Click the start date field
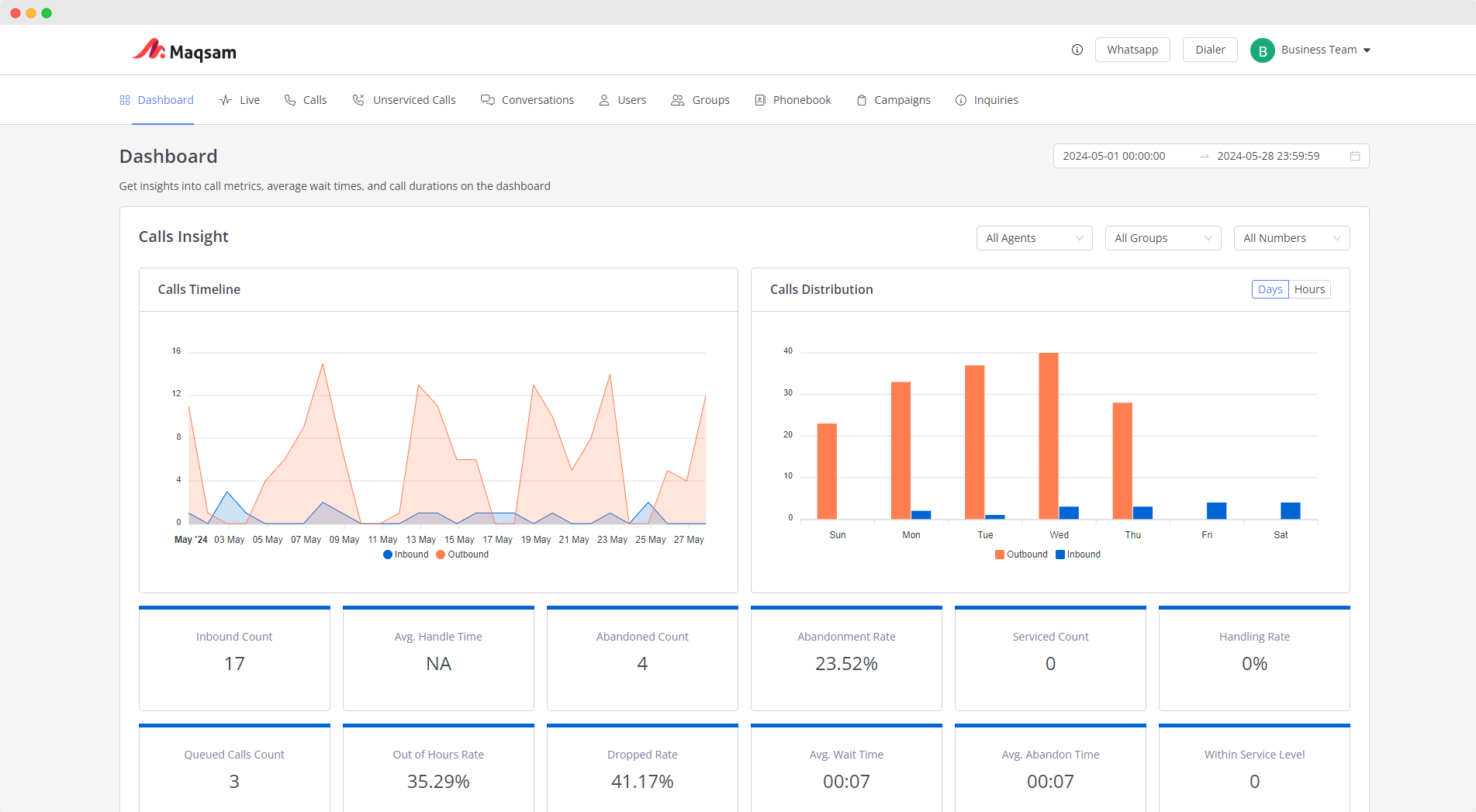 tap(1114, 156)
